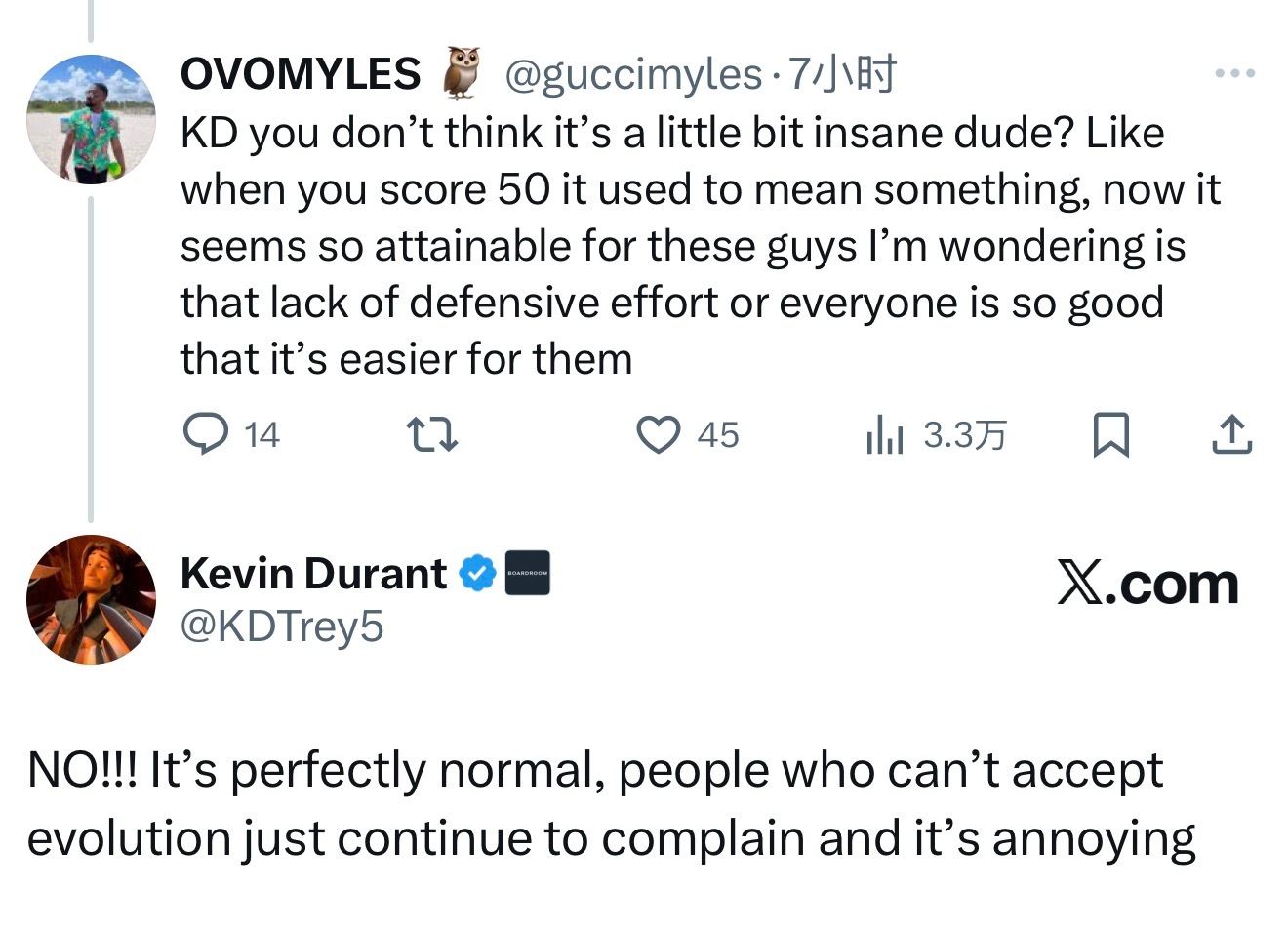The image size is (1288, 931).
Task: Click the Kevin Durant display name
Action: 313,574
